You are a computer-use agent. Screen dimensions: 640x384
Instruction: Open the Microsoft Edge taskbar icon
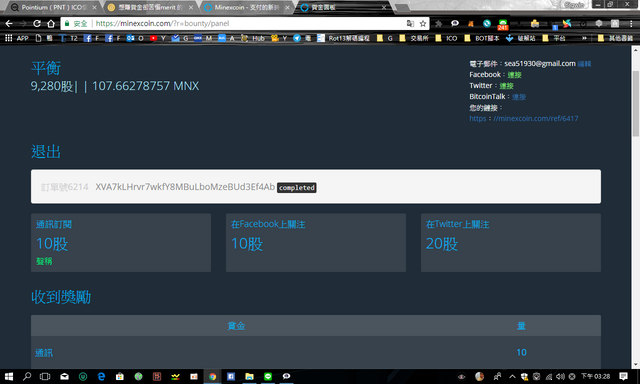[101, 376]
